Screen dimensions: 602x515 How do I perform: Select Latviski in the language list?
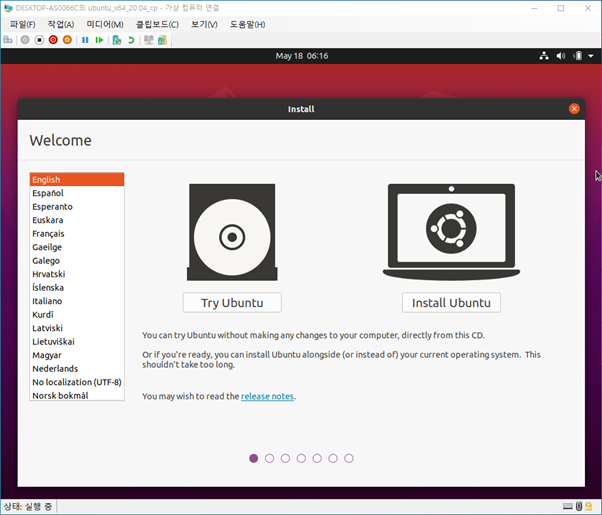(77, 328)
